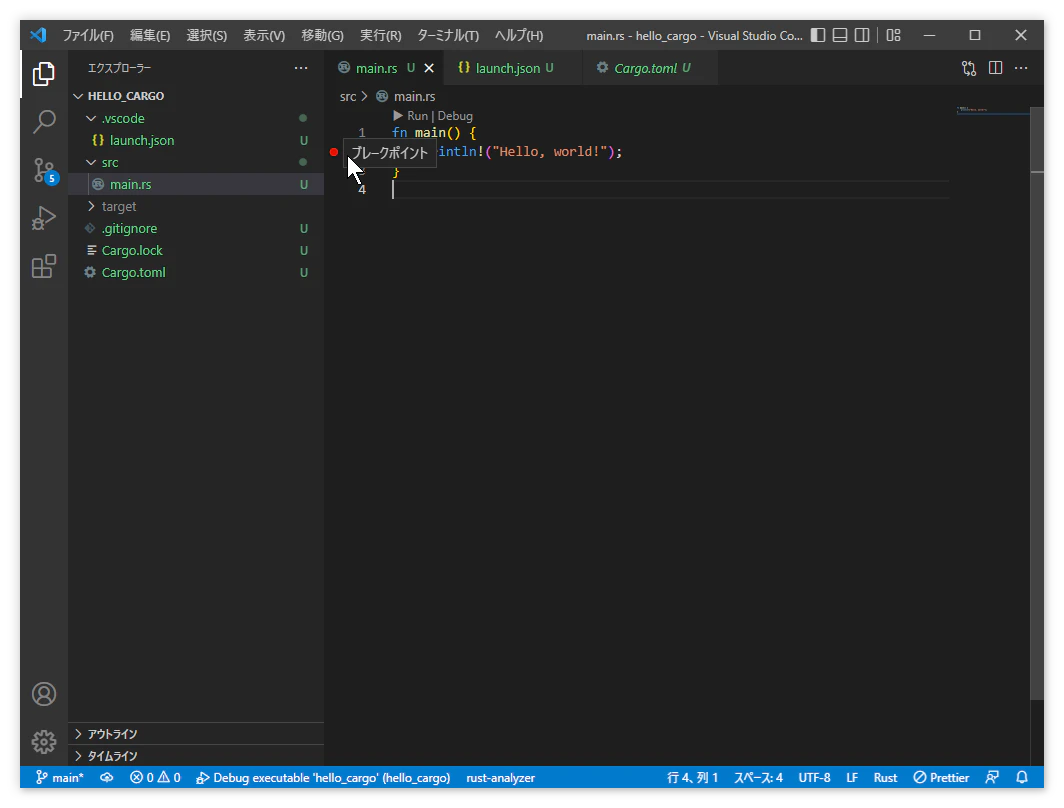Image resolution: width=1064 pixels, height=808 pixels.
Task: Open launch.json in the explorer tree
Action: 196,140
